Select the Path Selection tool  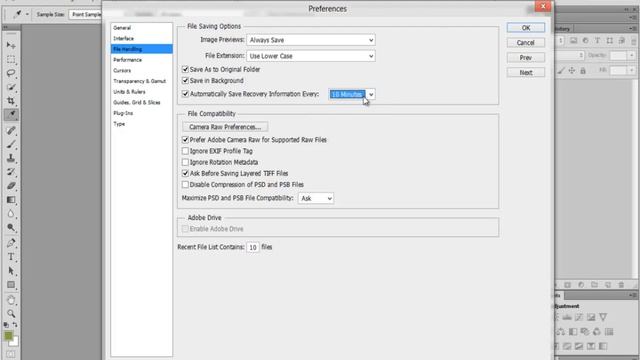(x=11, y=271)
